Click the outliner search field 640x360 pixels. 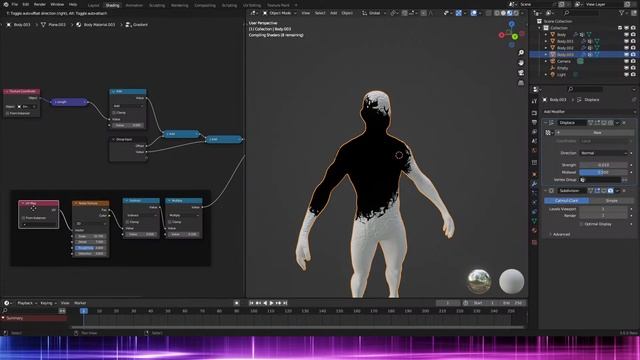point(583,13)
